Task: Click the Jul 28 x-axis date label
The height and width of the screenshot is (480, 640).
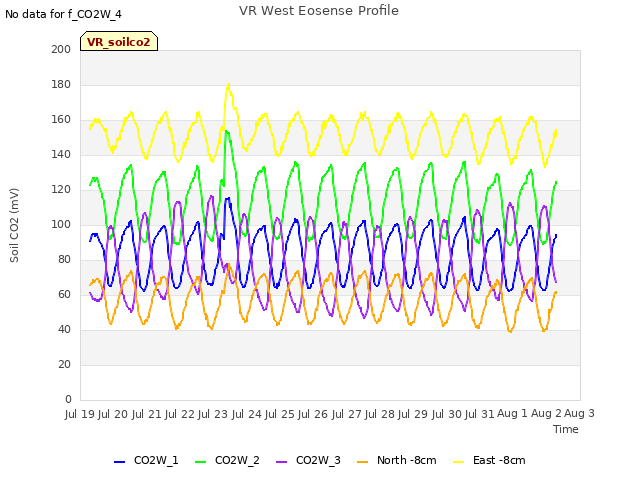Action: [379, 414]
